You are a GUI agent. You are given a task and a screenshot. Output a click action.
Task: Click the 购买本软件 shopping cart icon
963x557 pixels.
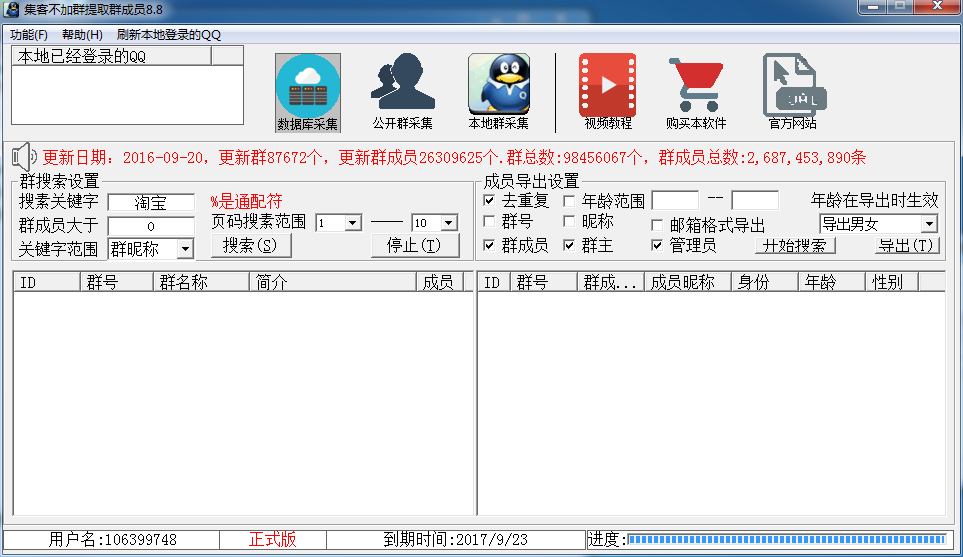(x=695, y=85)
